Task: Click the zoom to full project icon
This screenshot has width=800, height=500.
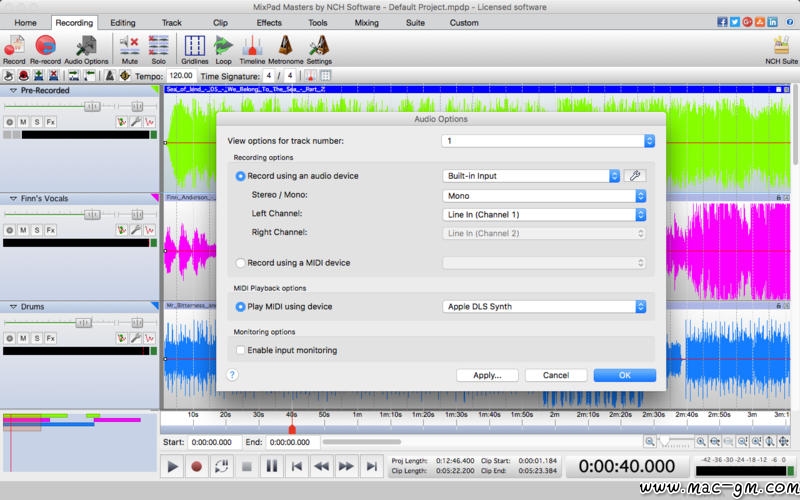Action: [784, 441]
